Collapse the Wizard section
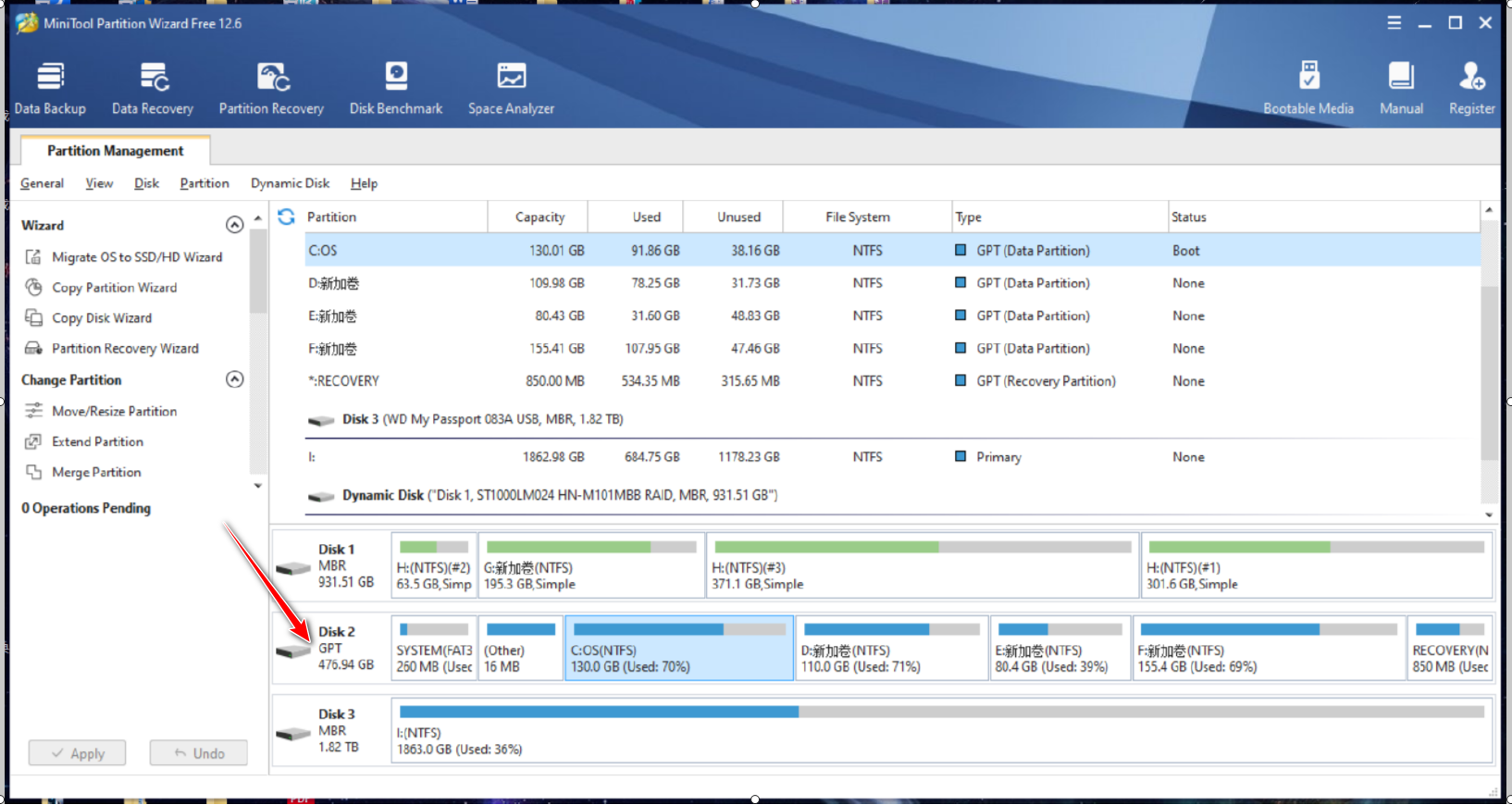Image resolution: width=1512 pixels, height=805 pixels. (235, 225)
